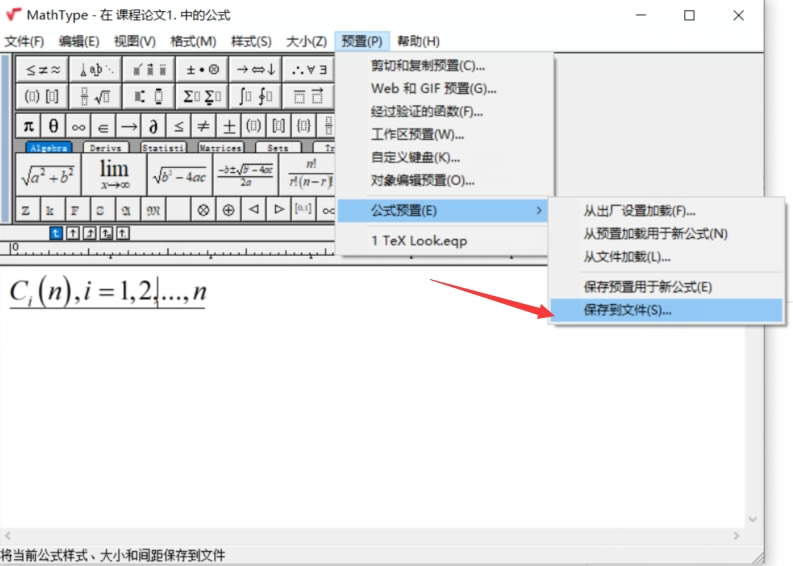The image size is (793, 566).
Task: Open the 视图(V) menu
Action: tap(135, 41)
